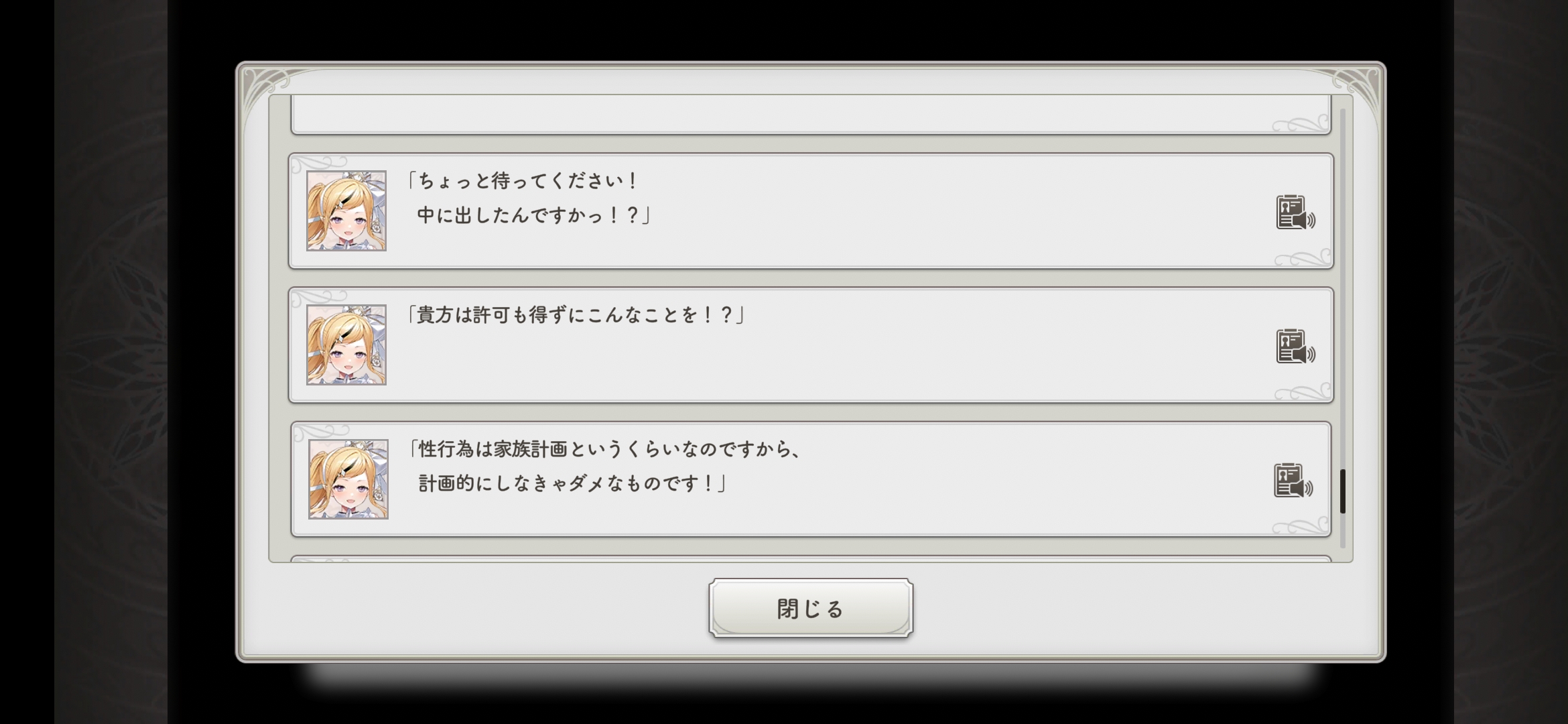Viewport: 1568px width, 724px height.
Task: Play voice for the 'ちょっと待ってください' line
Action: (1295, 213)
